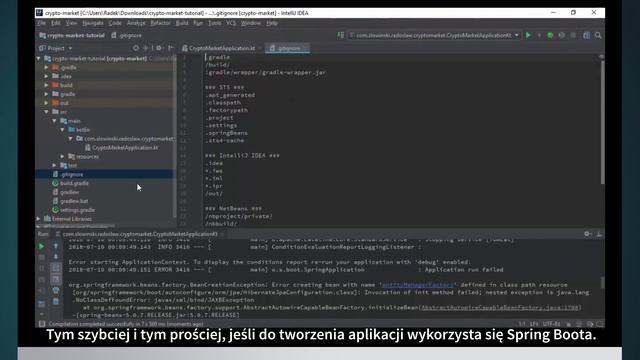The image size is (640, 360).
Task: Click Clear All trash icon in Run panel
Action: click(x=56, y=301)
